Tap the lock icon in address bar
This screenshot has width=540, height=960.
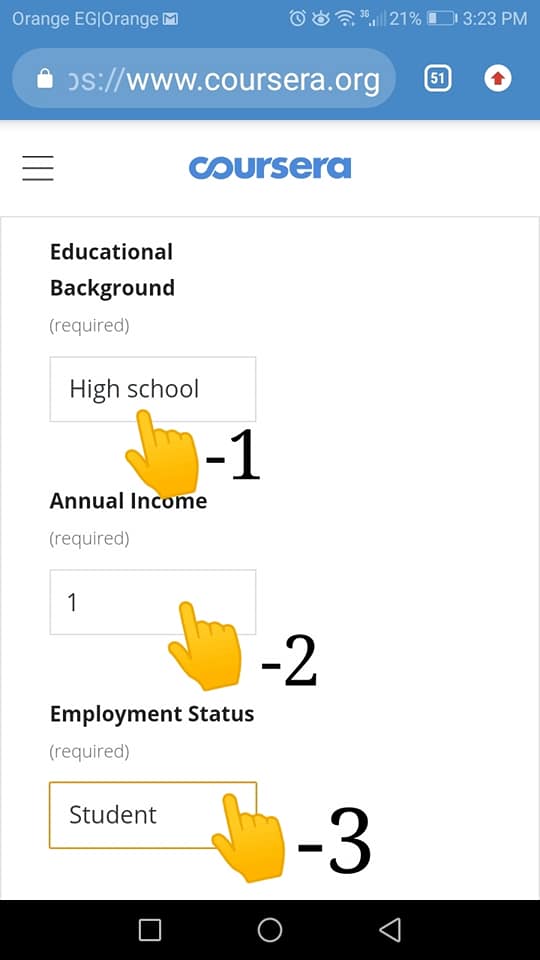coord(45,78)
